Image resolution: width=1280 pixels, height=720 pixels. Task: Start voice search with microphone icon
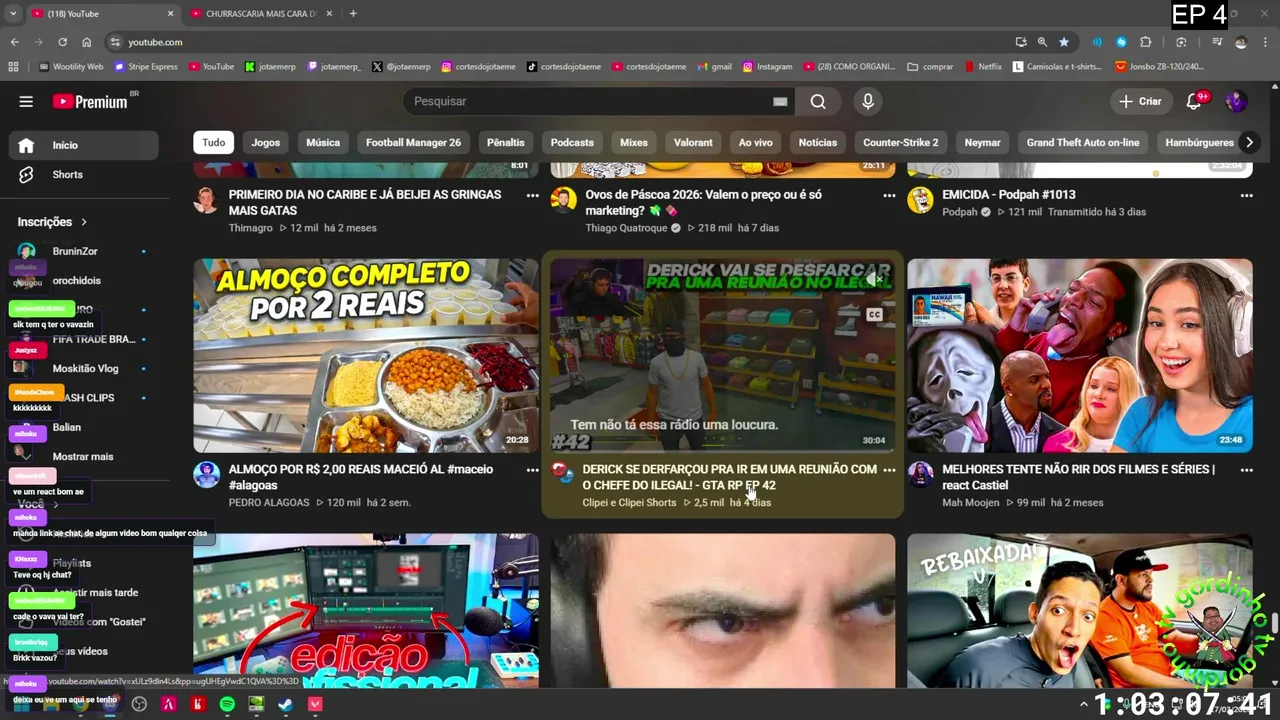868,101
